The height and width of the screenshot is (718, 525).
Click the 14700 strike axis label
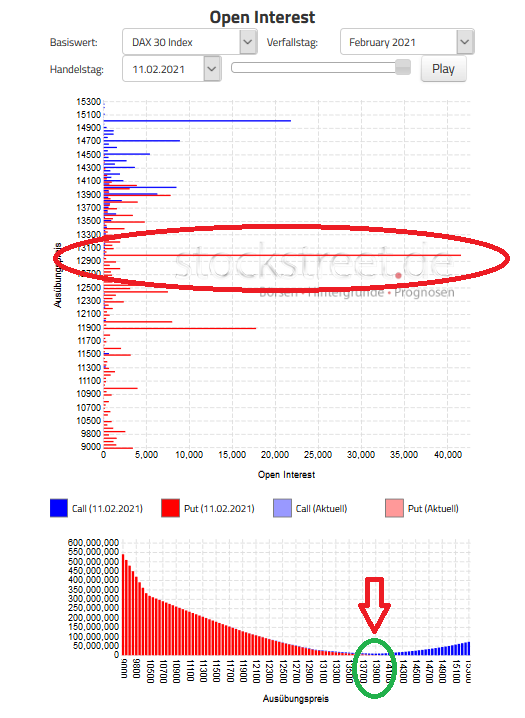tap(89, 141)
